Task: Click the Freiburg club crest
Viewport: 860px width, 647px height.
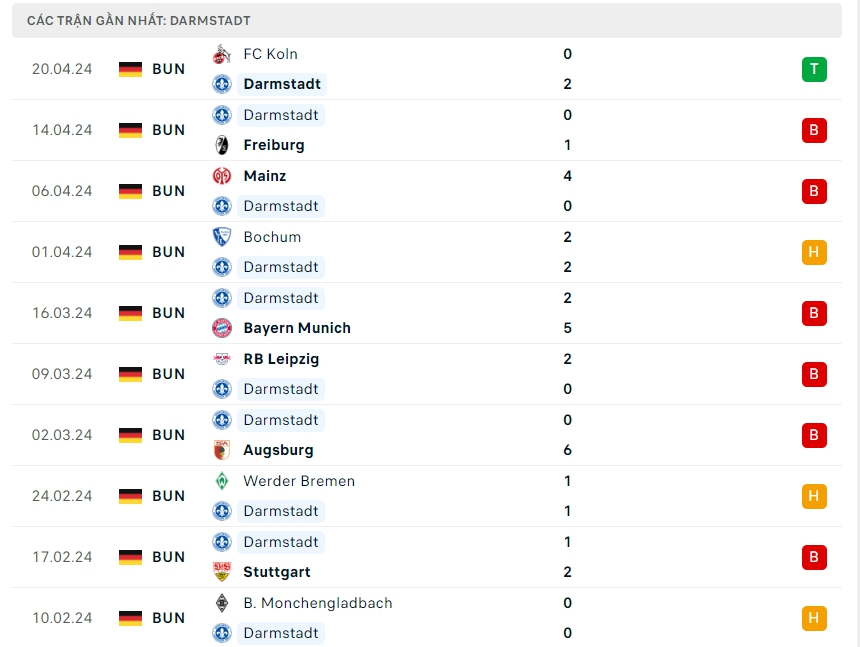Action: 222,145
